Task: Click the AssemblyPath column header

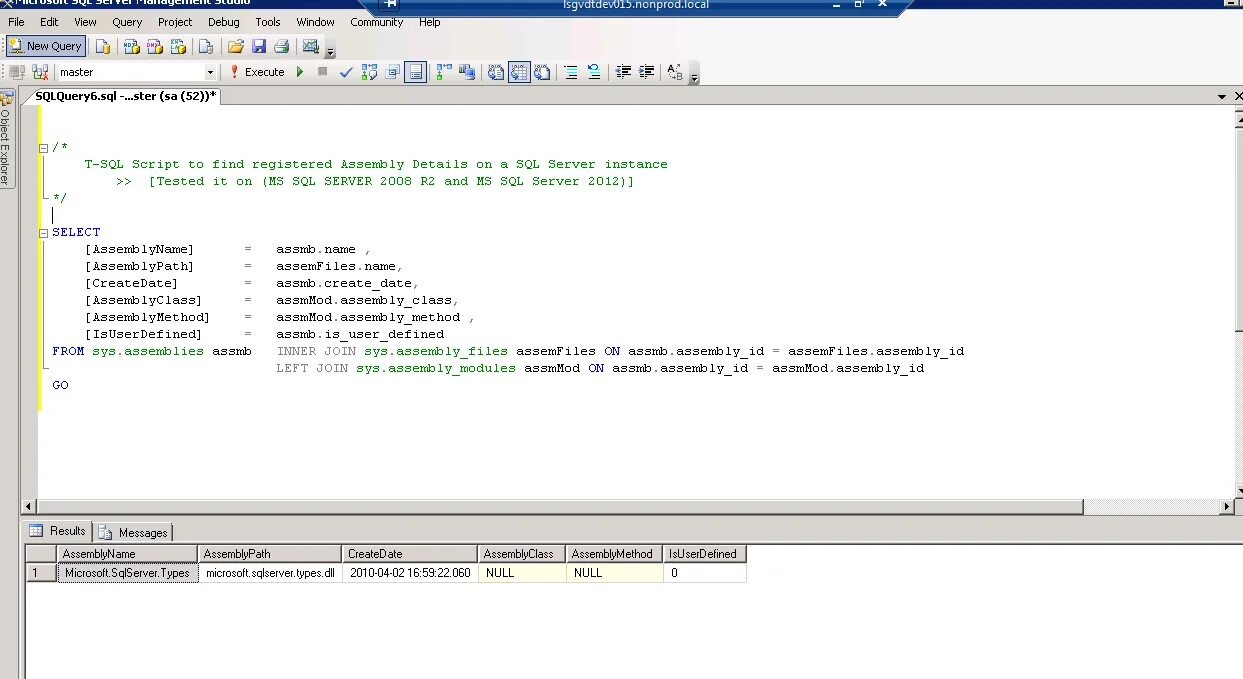Action: [270, 554]
